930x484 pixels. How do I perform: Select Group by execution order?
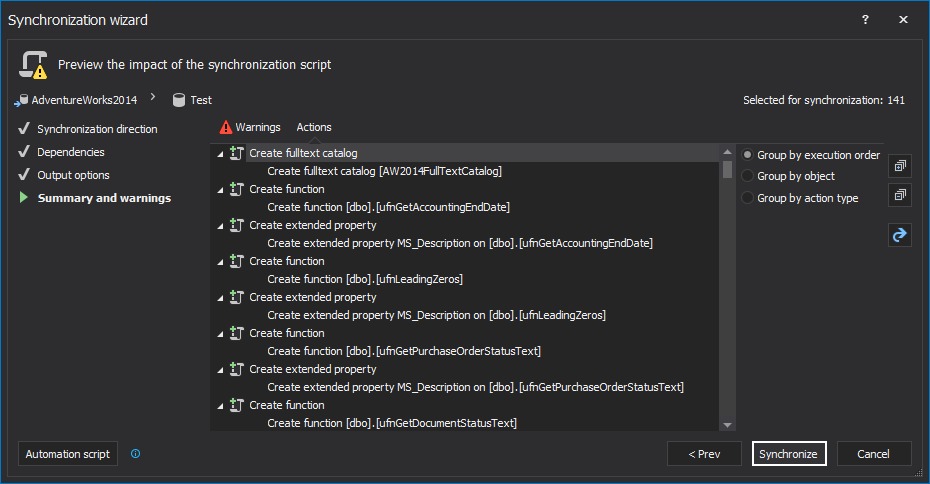tap(748, 155)
